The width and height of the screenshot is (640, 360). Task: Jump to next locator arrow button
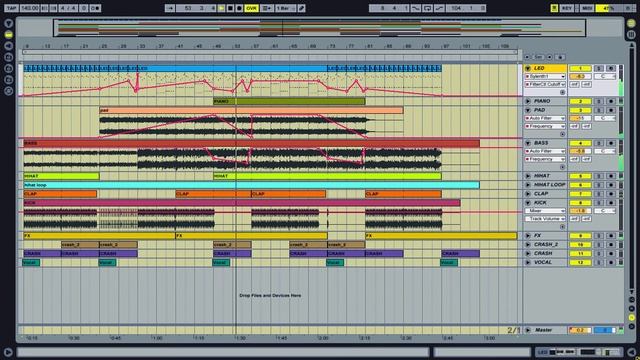pyautogui.click(x=549, y=57)
